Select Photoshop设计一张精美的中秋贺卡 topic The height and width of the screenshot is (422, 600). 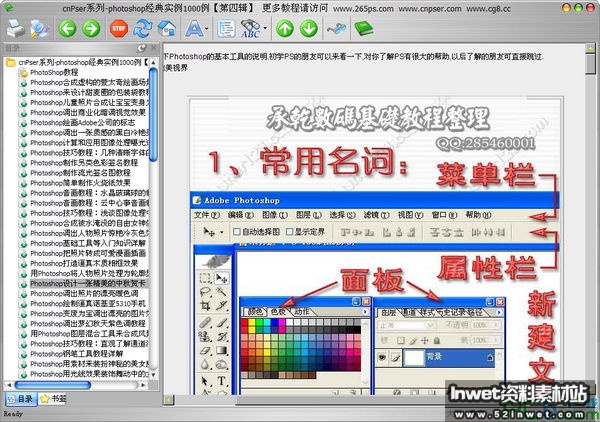coord(88,284)
